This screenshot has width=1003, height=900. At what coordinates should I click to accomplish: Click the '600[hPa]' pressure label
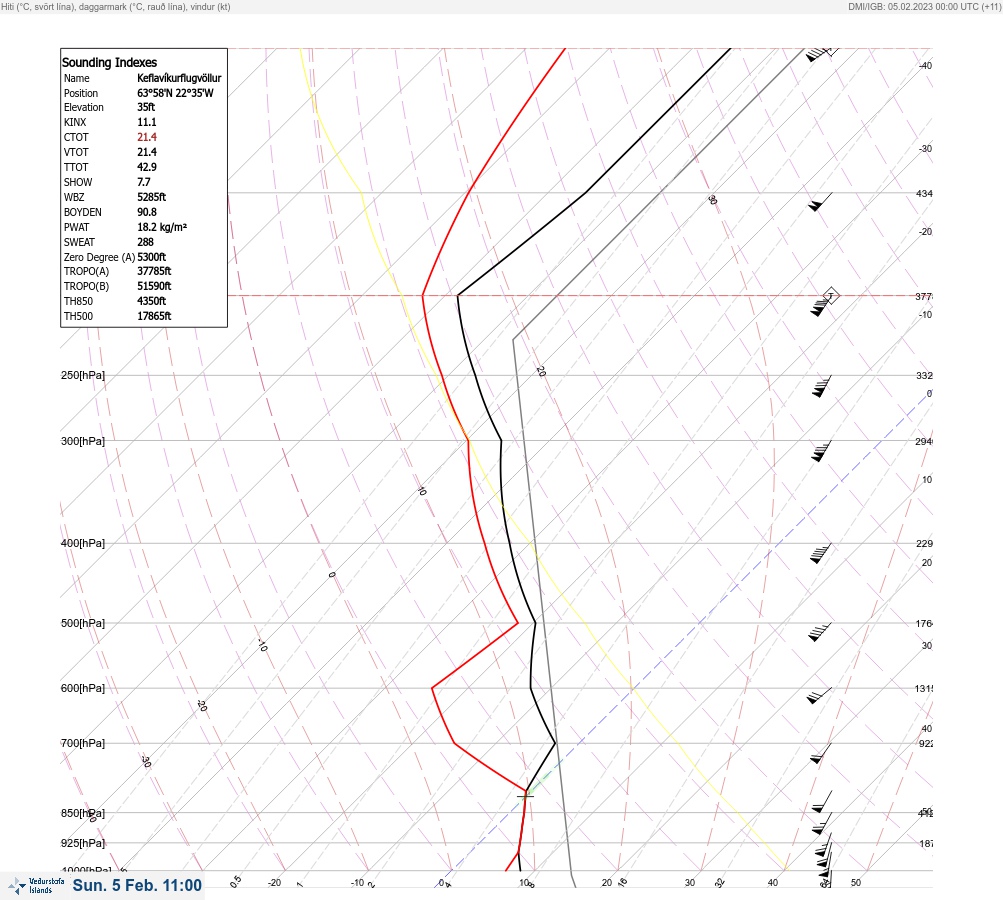point(83,688)
